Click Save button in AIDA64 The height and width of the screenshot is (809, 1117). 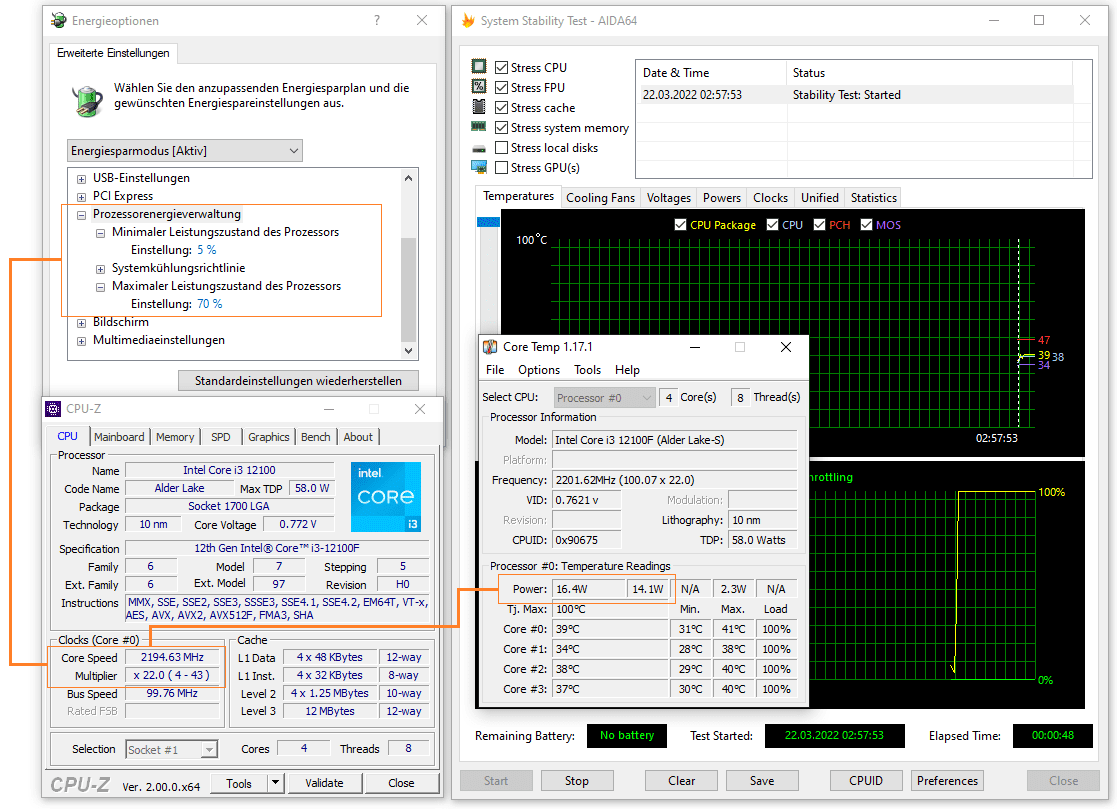click(762, 781)
